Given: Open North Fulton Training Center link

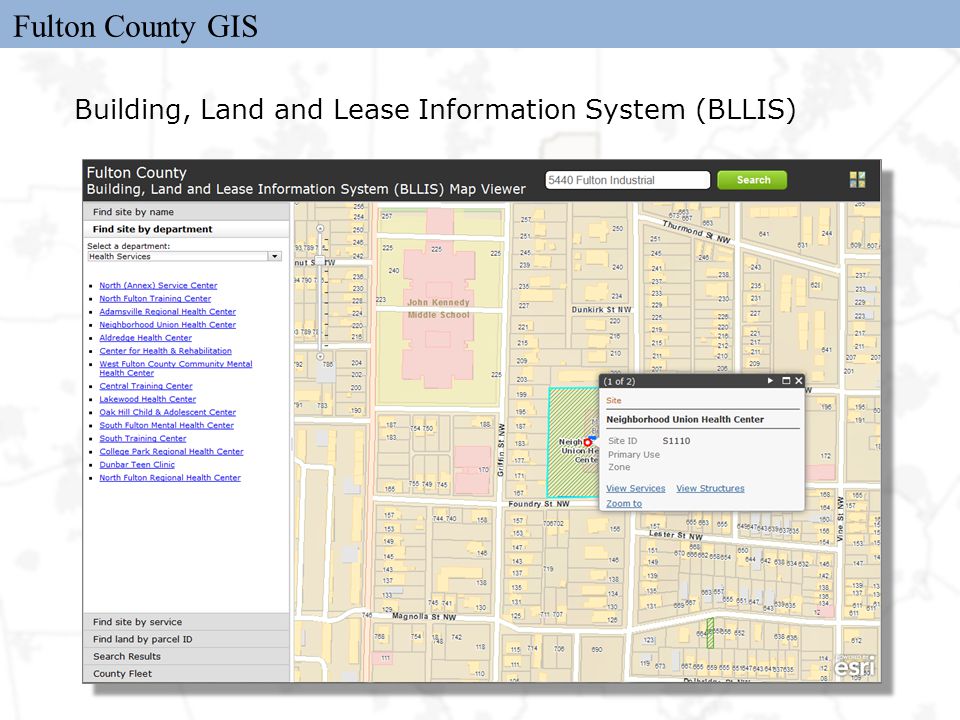Looking at the screenshot, I should 155,299.
